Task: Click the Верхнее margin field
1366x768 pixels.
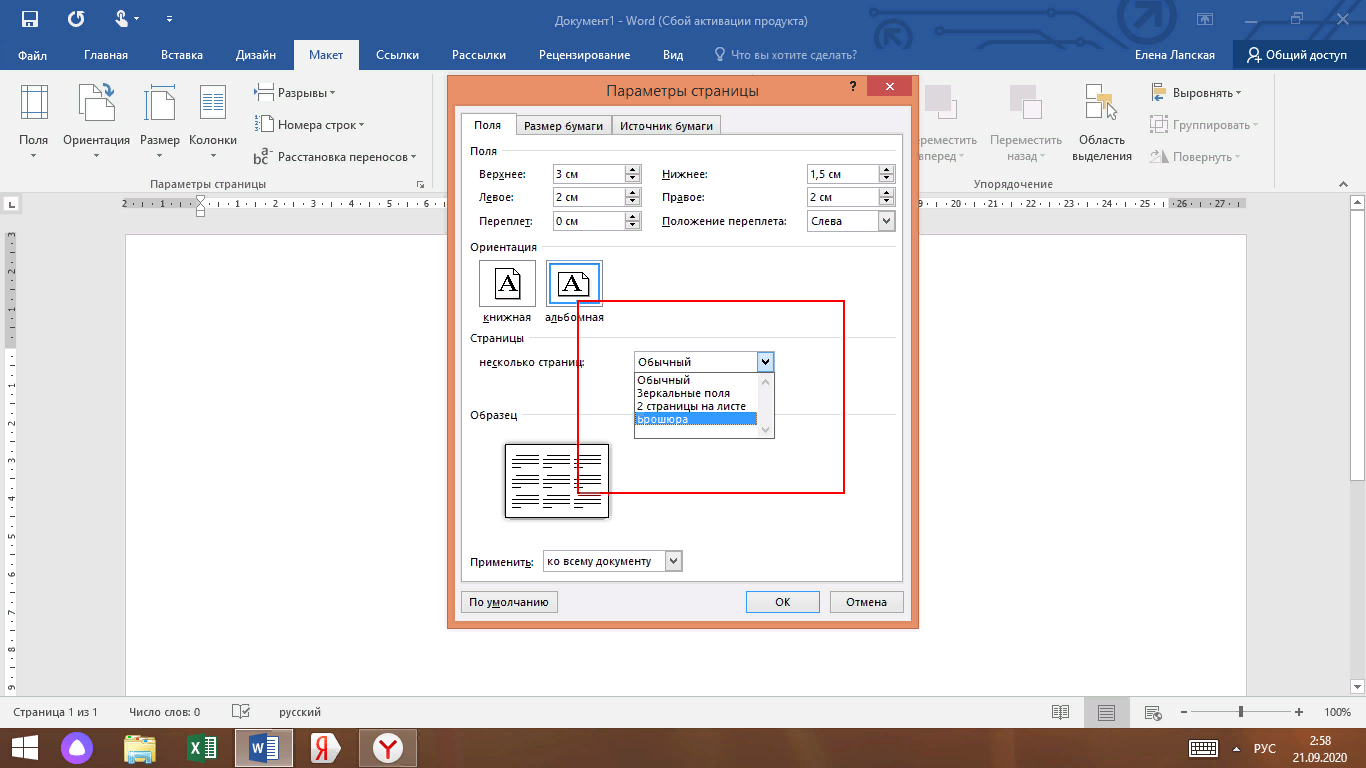Action: [588, 174]
